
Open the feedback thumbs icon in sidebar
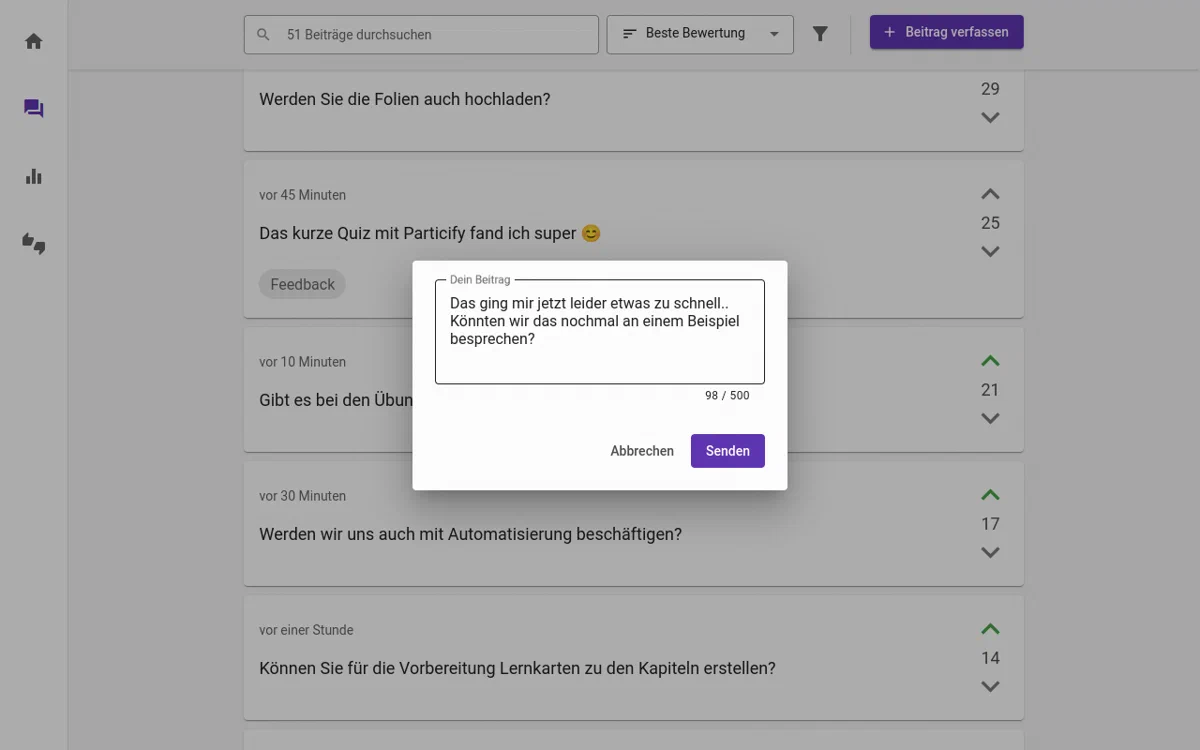tap(34, 244)
